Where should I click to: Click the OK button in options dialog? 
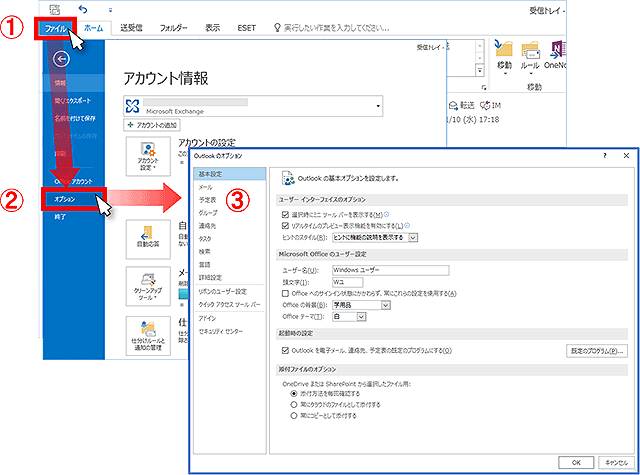(576, 463)
